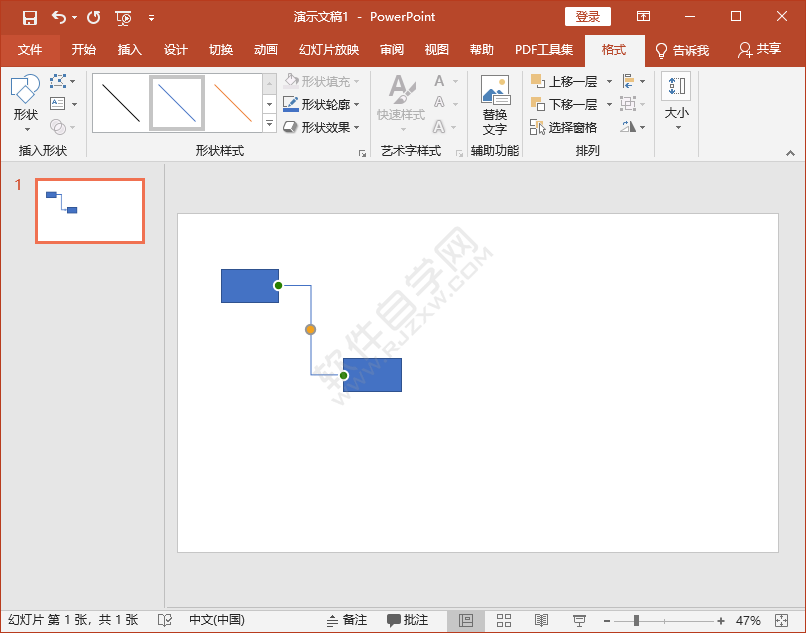This screenshot has height=633, width=806.
Task: Click the 选择窗格 selection pane button
Action: click(x=564, y=127)
